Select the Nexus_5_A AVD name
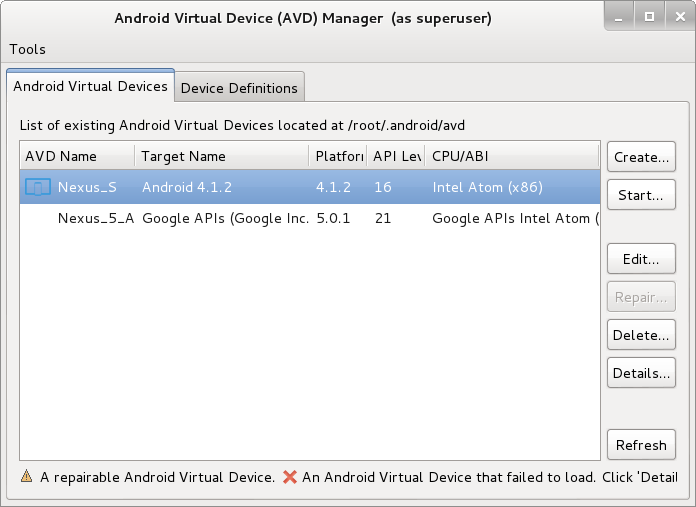696x507 pixels. [96, 218]
